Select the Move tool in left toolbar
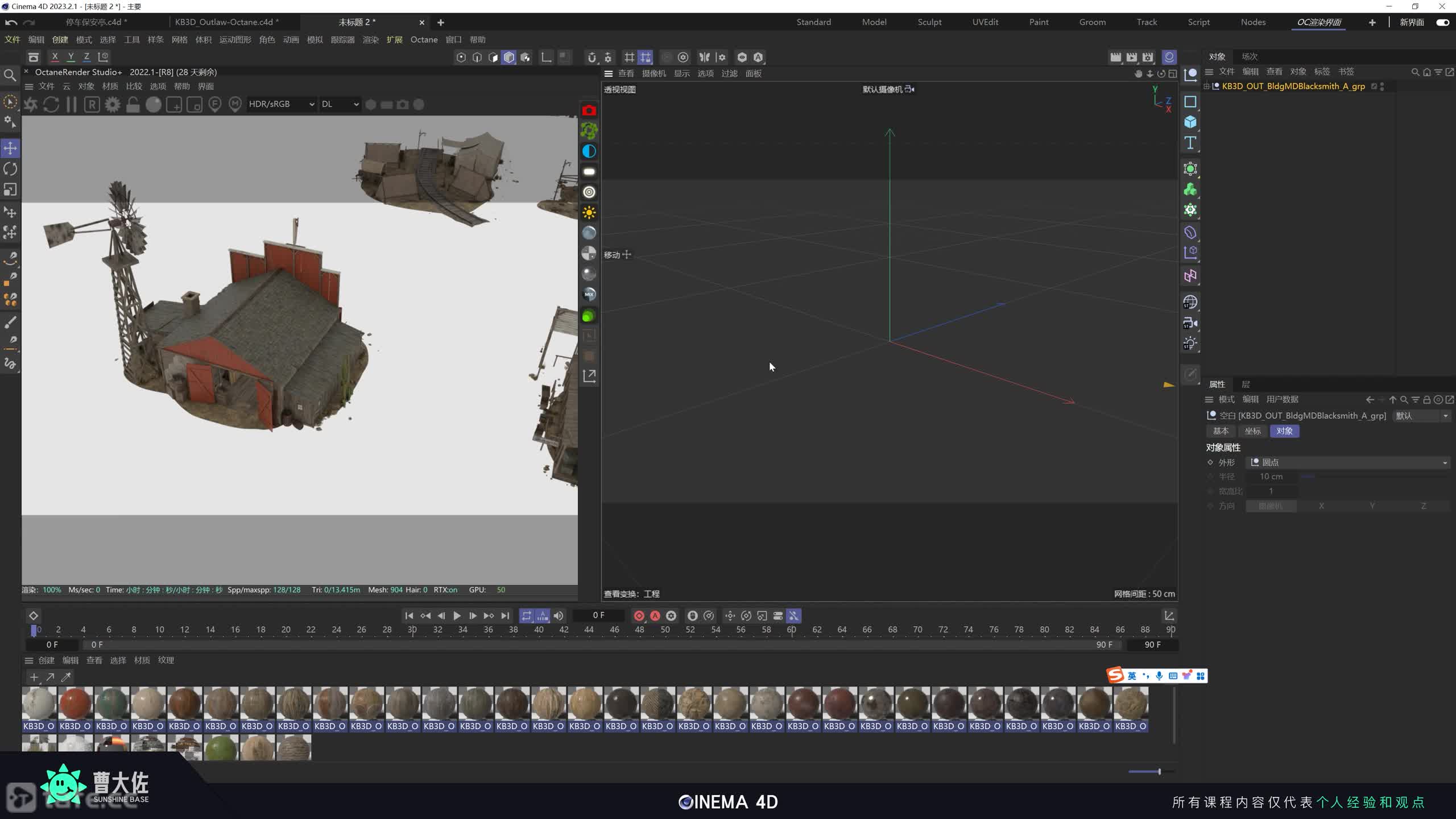Image resolution: width=1456 pixels, height=819 pixels. click(10, 148)
